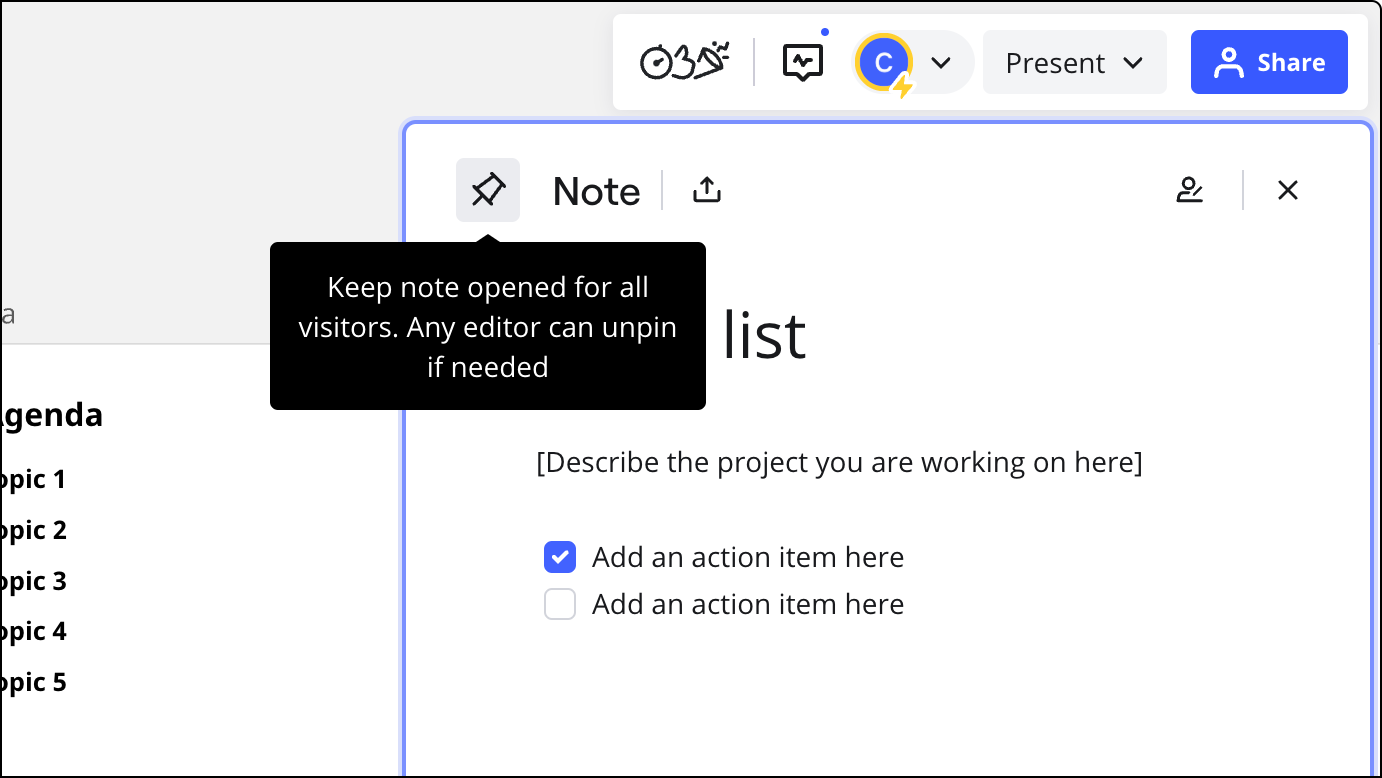Select the Topic 5 agenda line
Viewport: 1382px width, 778px height.
point(34,683)
